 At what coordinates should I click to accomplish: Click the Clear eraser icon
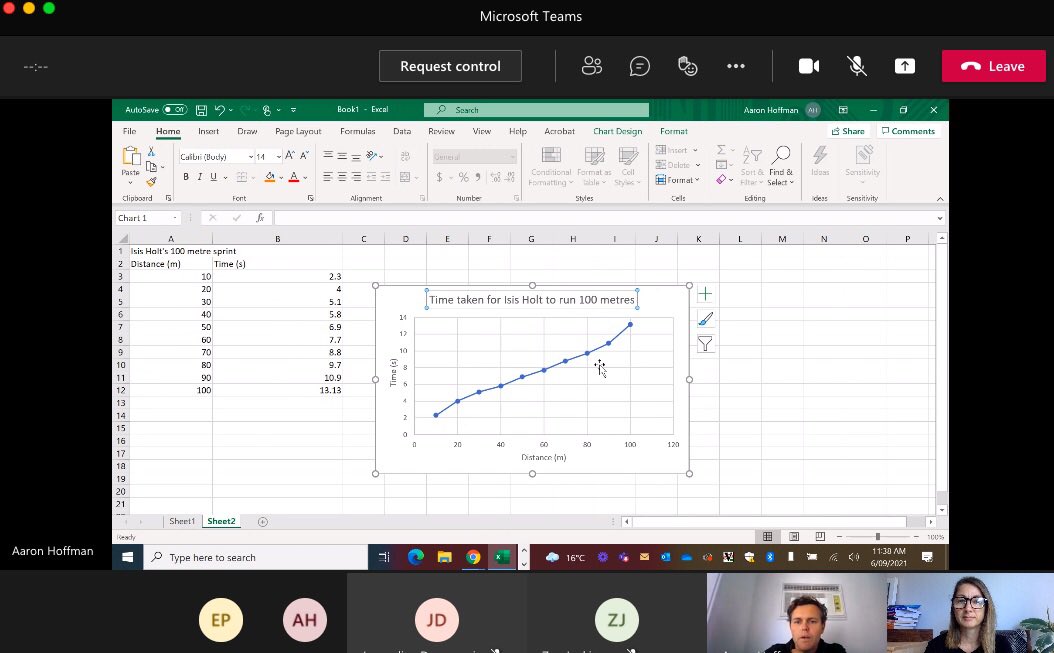721,180
